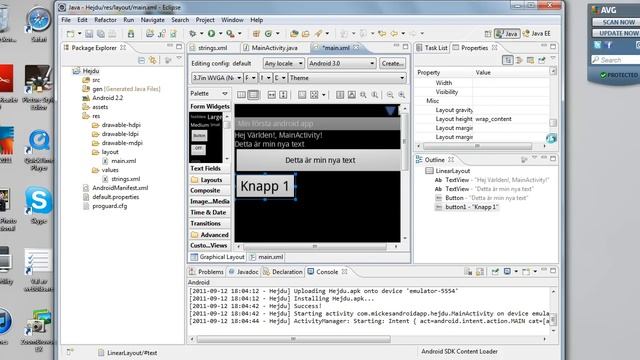Viewport: 640px width, 360px height.
Task: Open the Android SDK manager icon
Action: (131, 34)
